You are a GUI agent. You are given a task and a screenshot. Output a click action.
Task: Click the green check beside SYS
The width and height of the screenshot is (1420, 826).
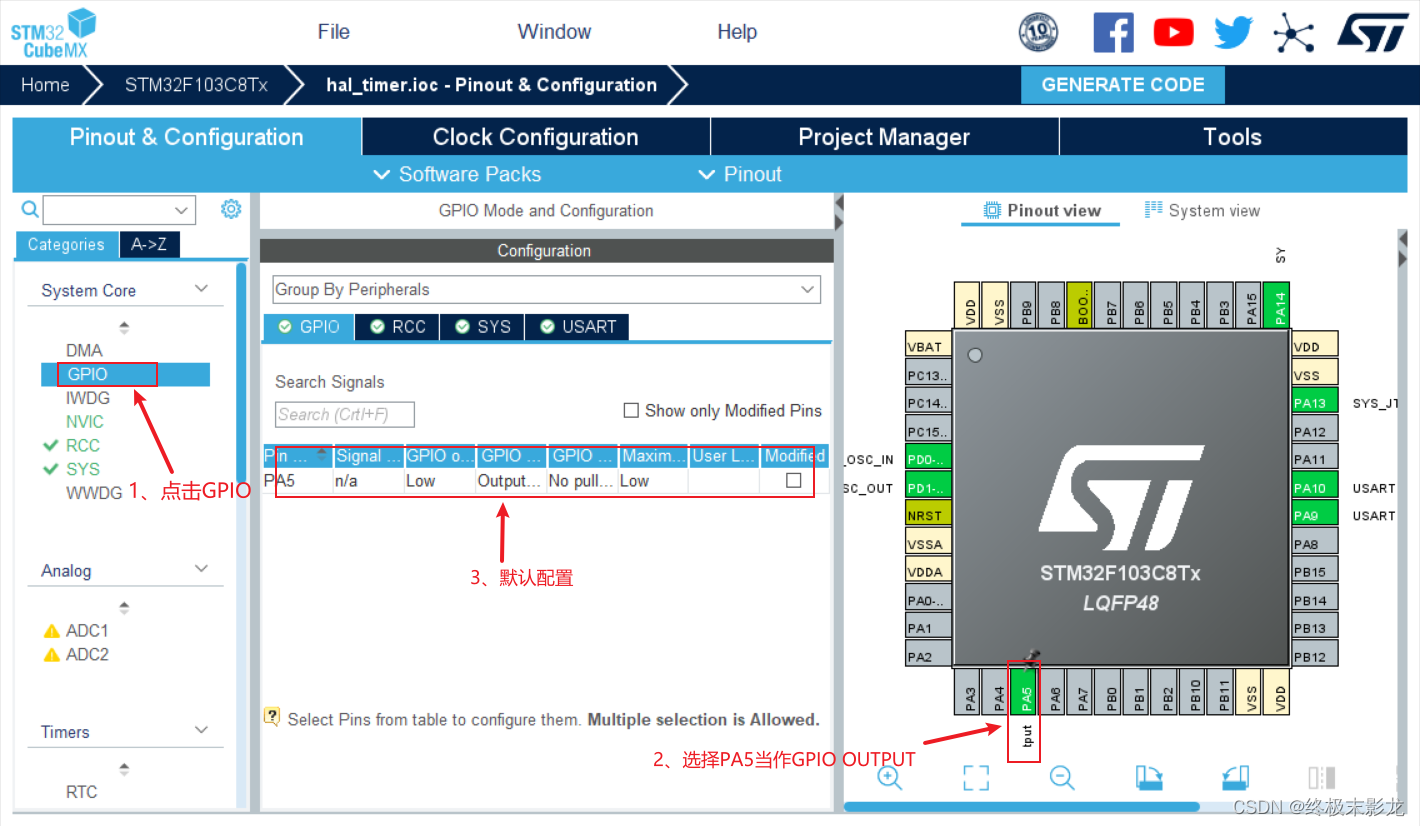(x=51, y=469)
